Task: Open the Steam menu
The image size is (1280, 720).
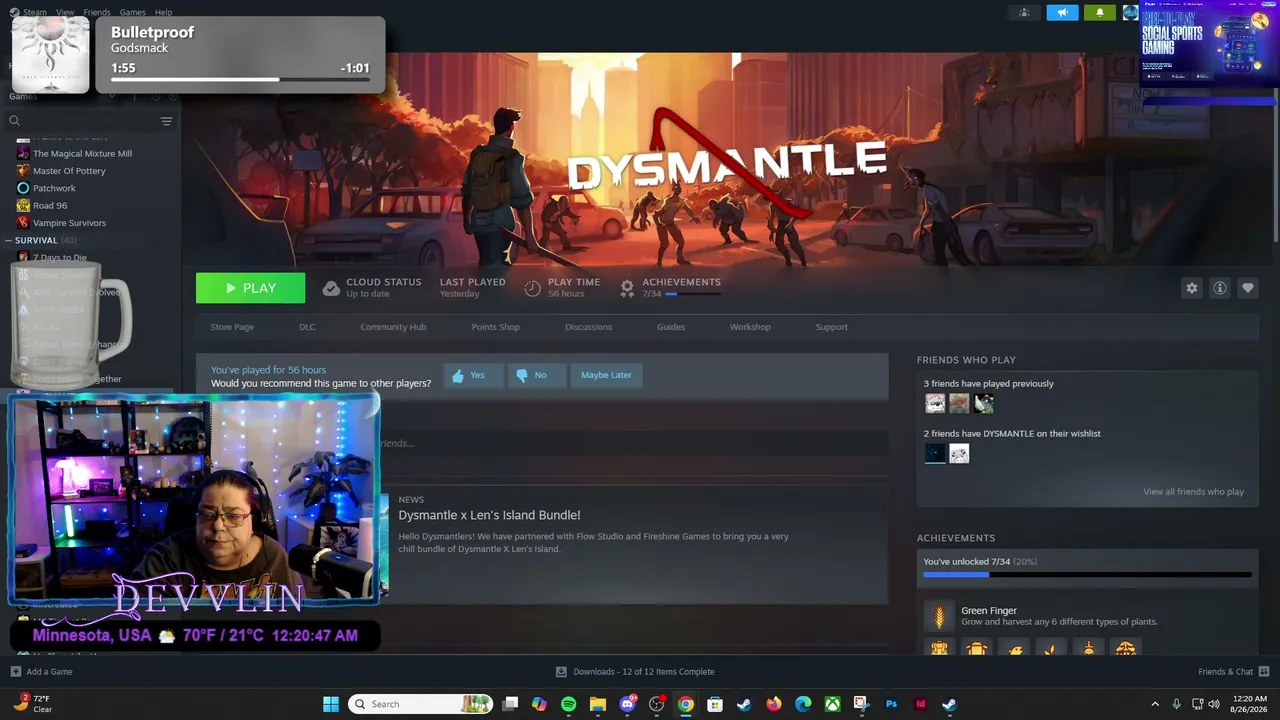Action: pos(35,12)
